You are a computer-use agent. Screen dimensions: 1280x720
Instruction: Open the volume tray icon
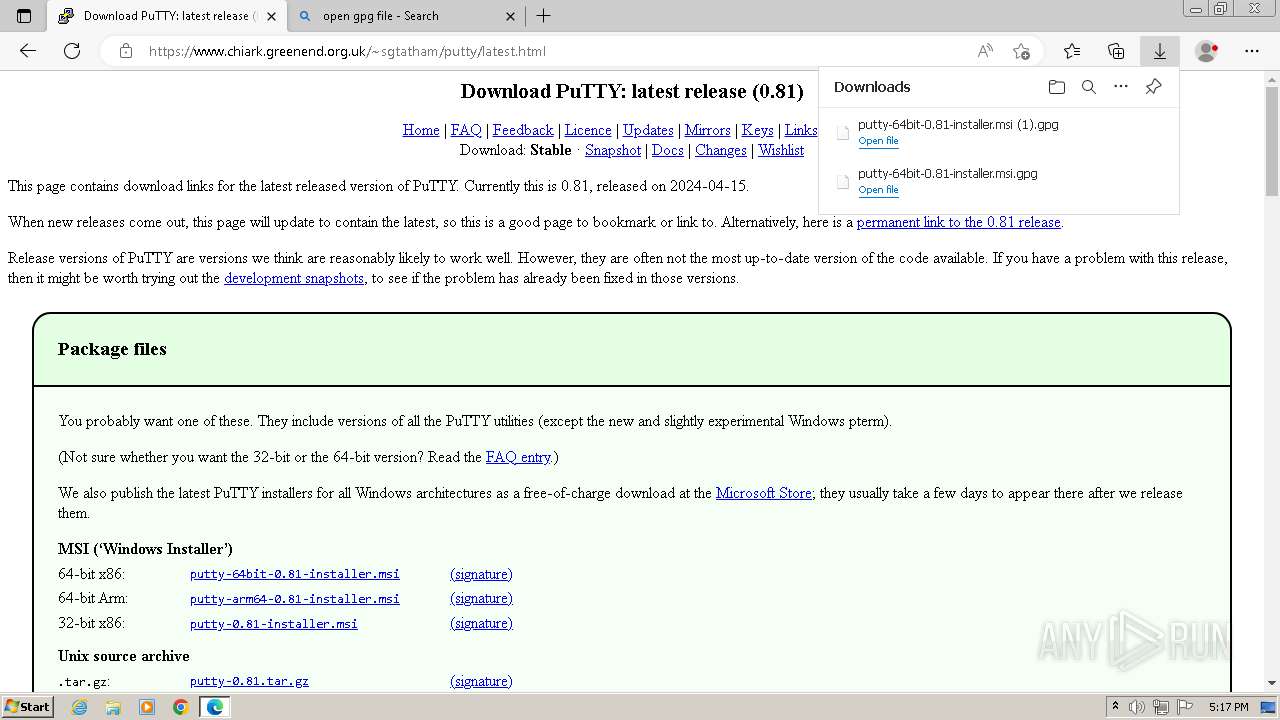(x=1137, y=707)
